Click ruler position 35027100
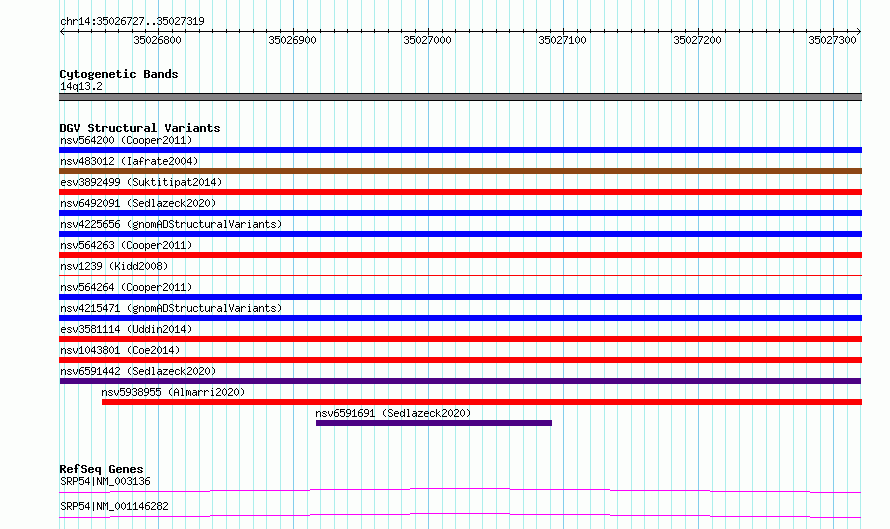 pos(562,40)
